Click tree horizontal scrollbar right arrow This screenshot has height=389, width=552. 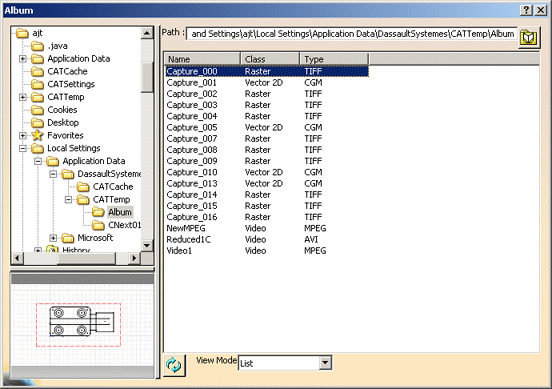point(134,258)
